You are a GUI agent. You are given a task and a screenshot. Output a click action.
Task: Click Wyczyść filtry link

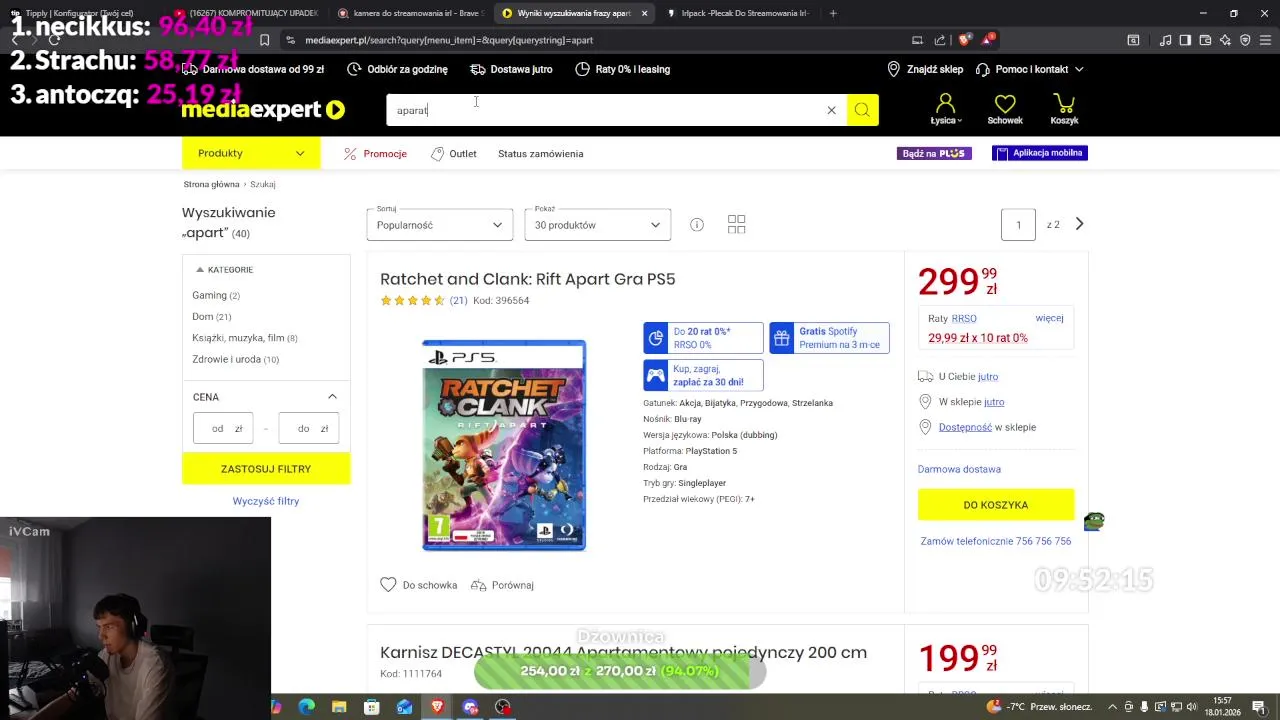tap(266, 501)
